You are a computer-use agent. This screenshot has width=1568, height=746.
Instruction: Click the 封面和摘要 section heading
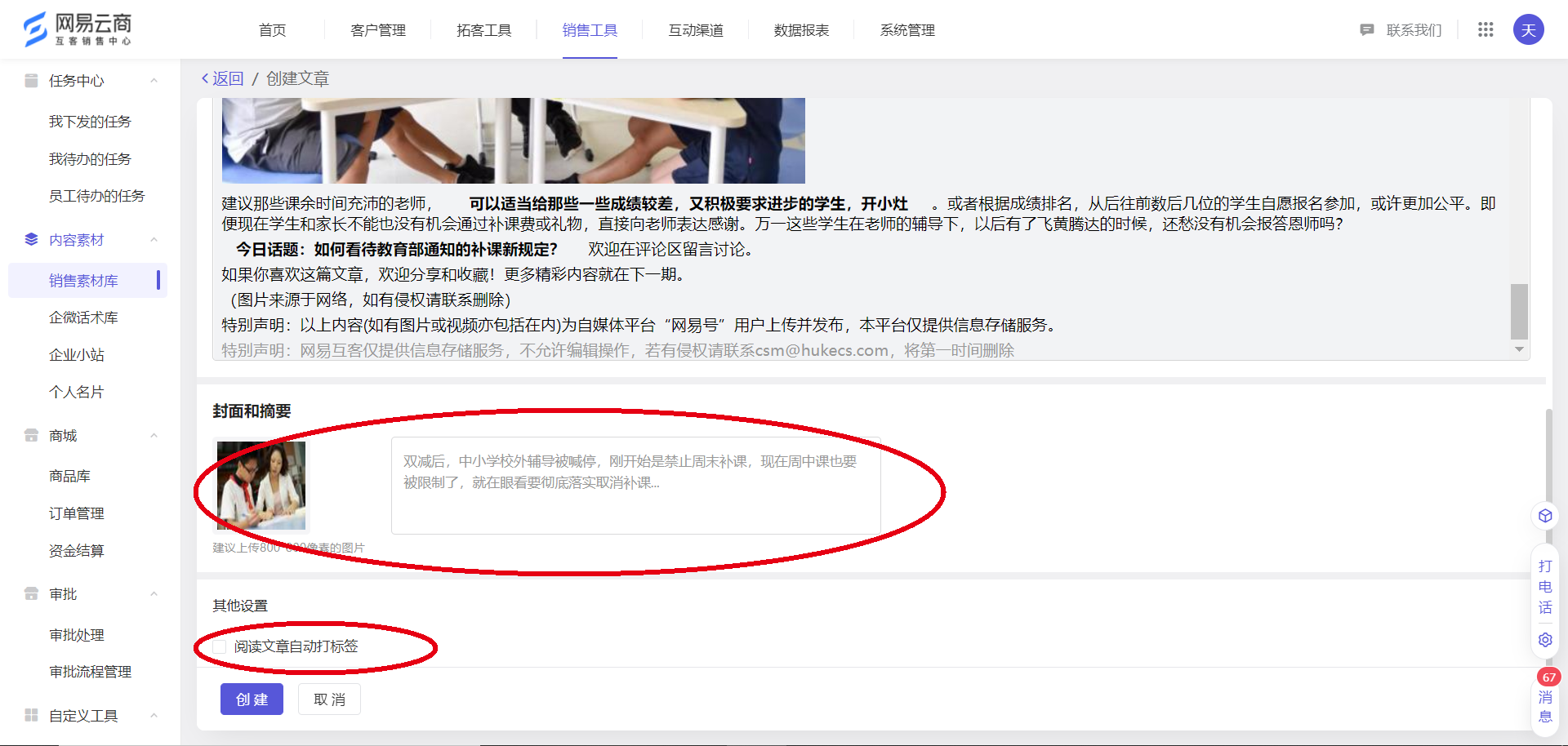[x=252, y=411]
